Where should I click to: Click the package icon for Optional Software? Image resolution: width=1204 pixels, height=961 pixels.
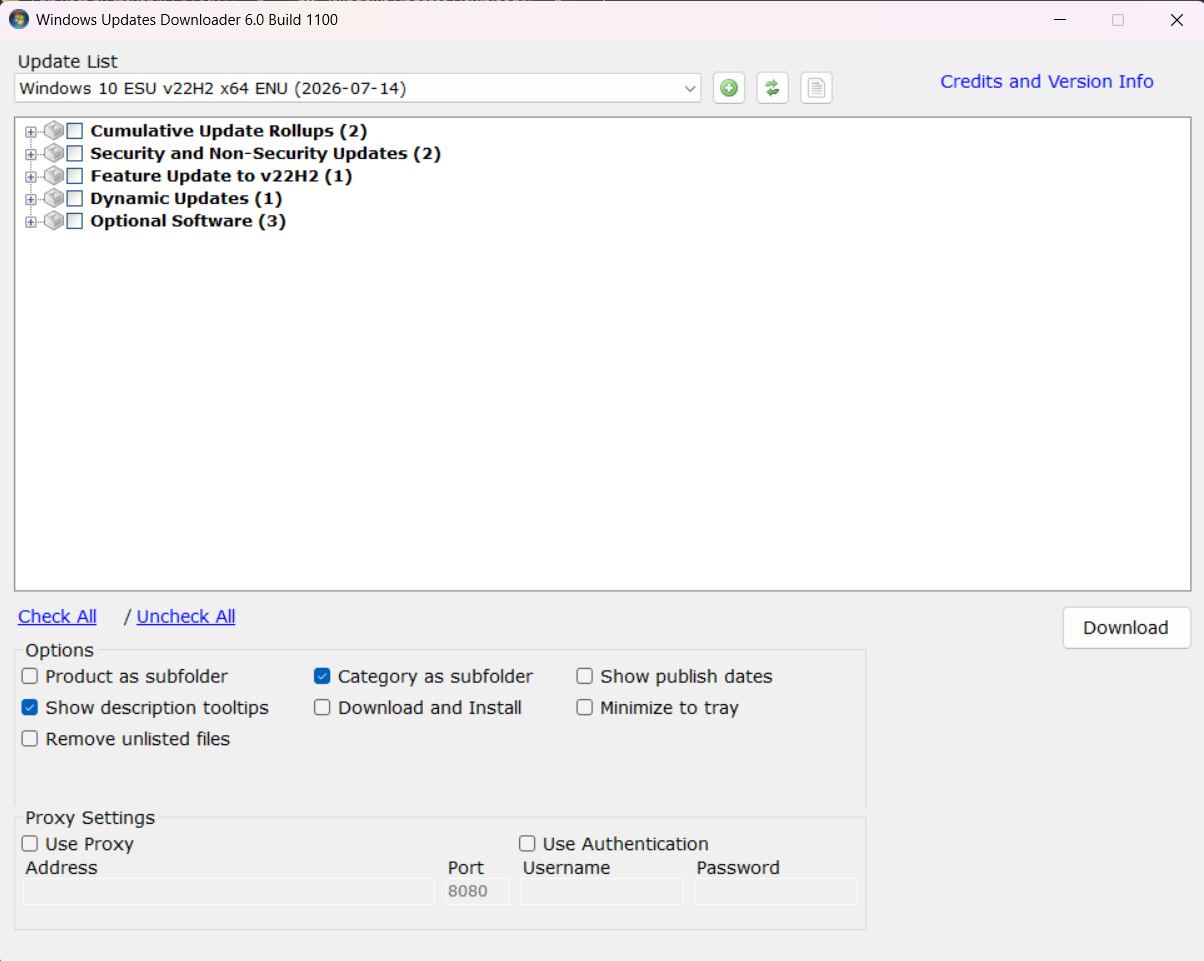coord(54,221)
